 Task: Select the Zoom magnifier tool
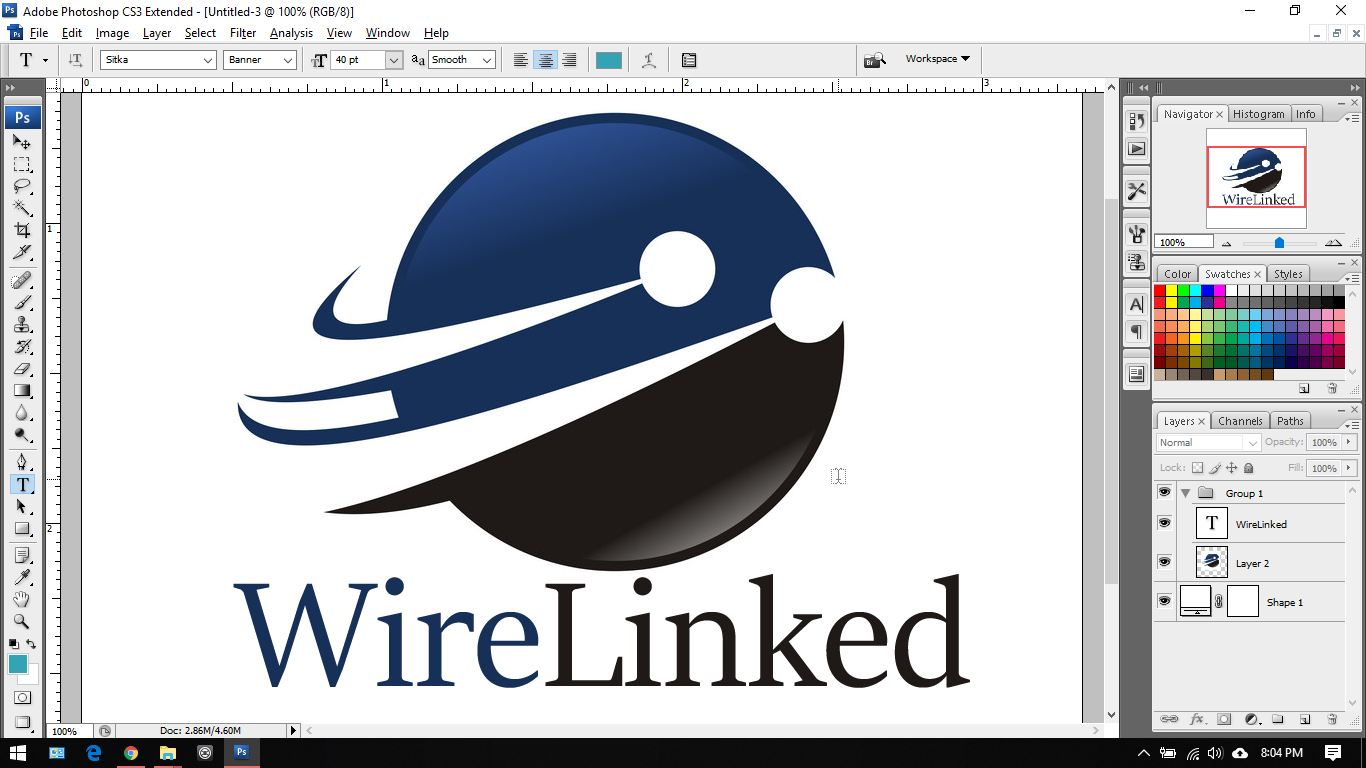point(22,621)
